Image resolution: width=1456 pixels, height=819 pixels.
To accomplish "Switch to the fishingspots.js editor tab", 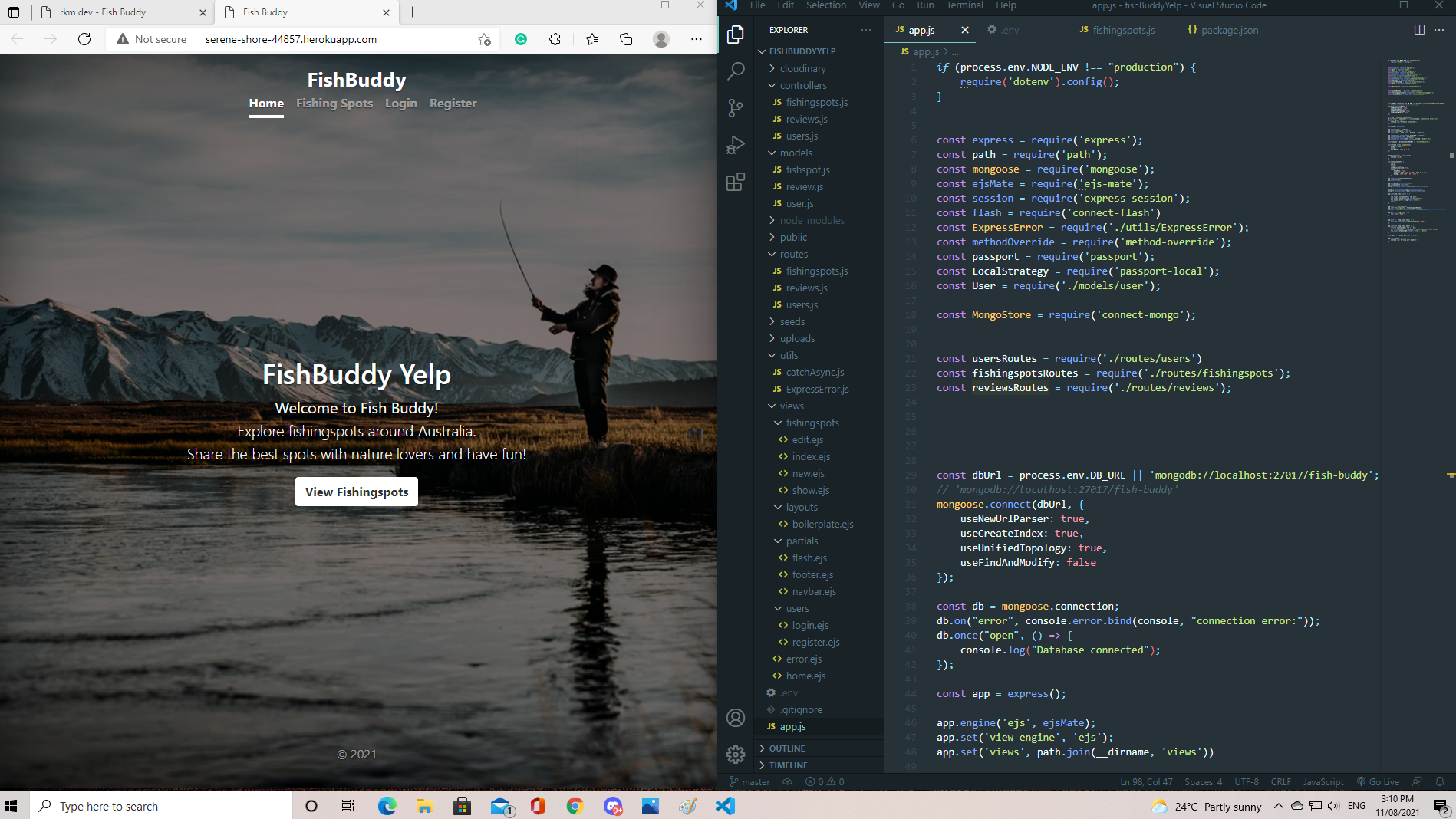I will 1124,30.
